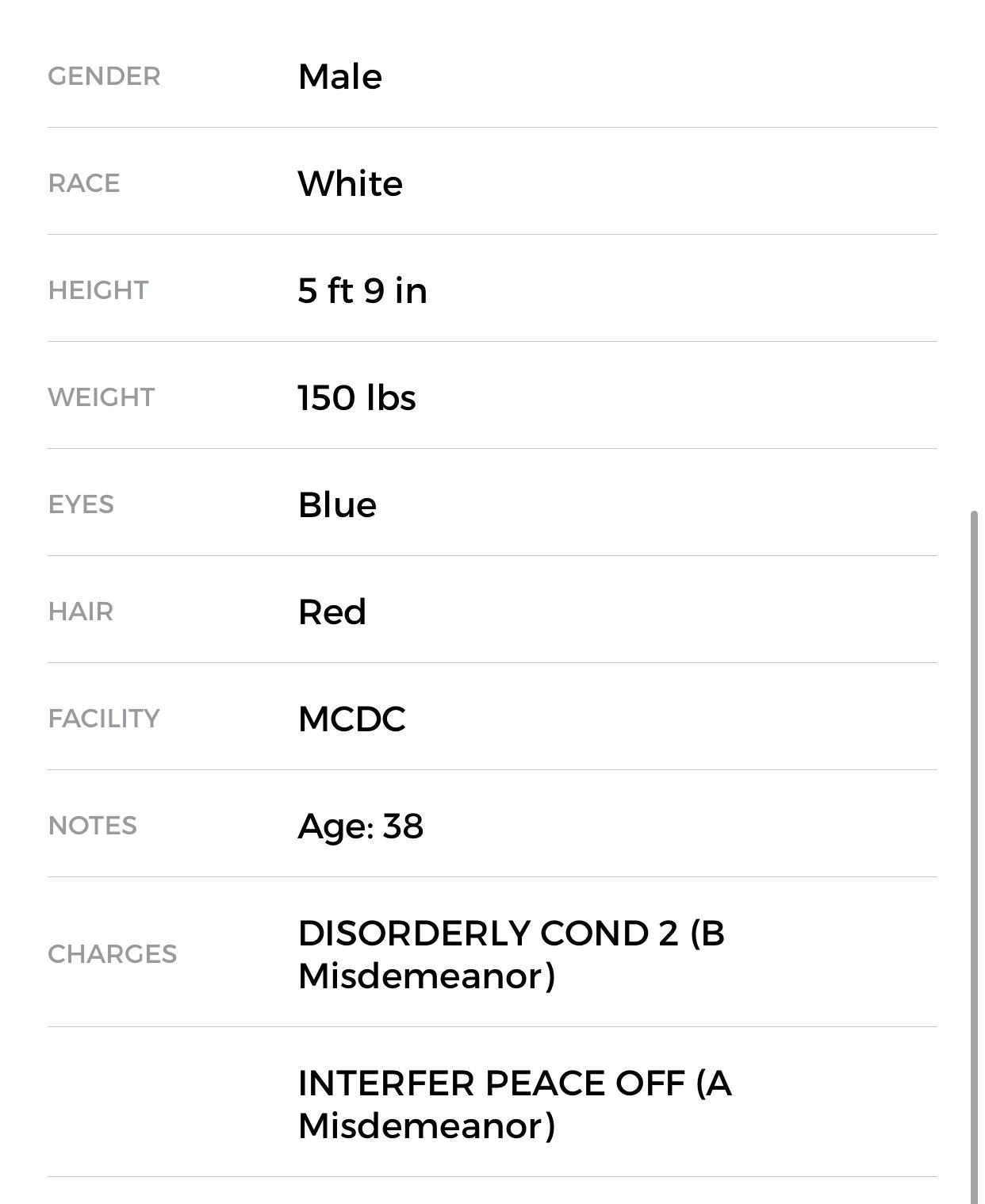Select the 'White' race value
This screenshot has height=1204, width=985.
[350, 184]
